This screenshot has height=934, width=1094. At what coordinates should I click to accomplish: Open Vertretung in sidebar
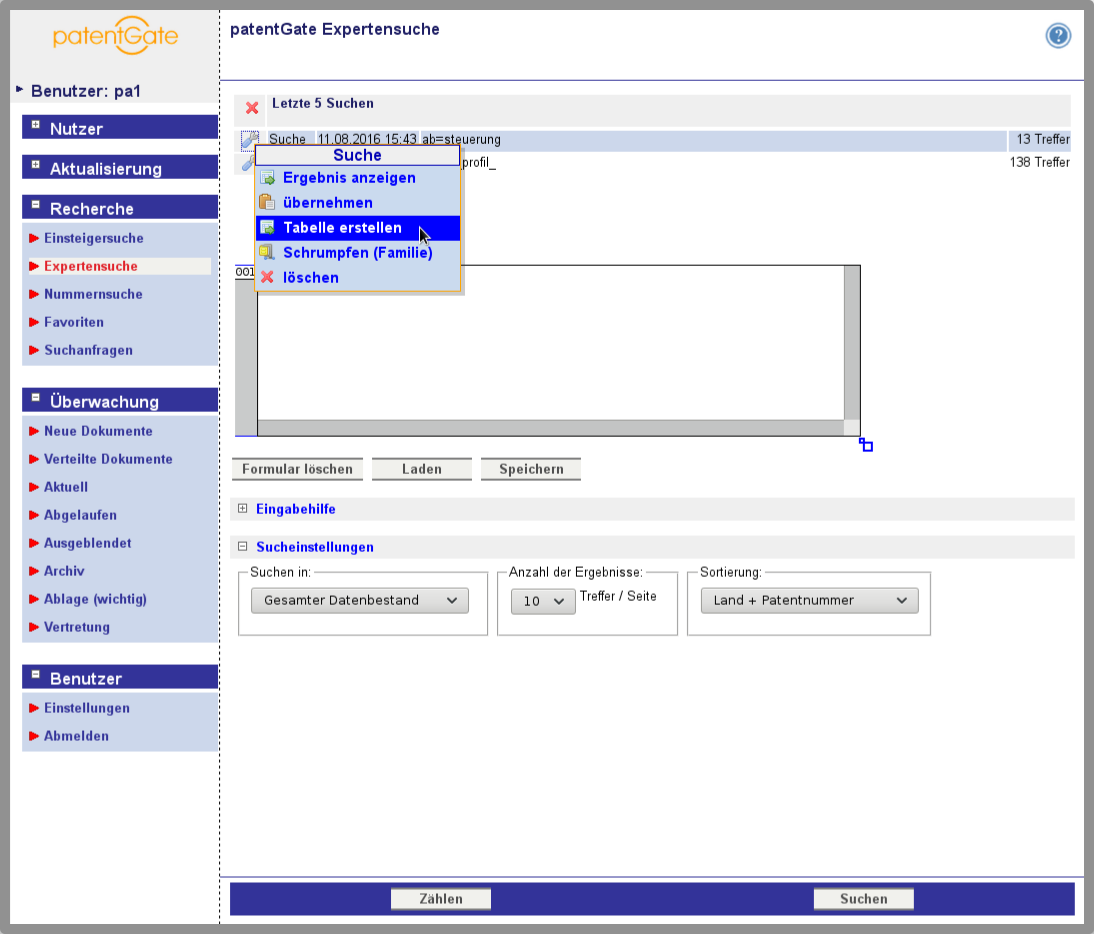77,627
